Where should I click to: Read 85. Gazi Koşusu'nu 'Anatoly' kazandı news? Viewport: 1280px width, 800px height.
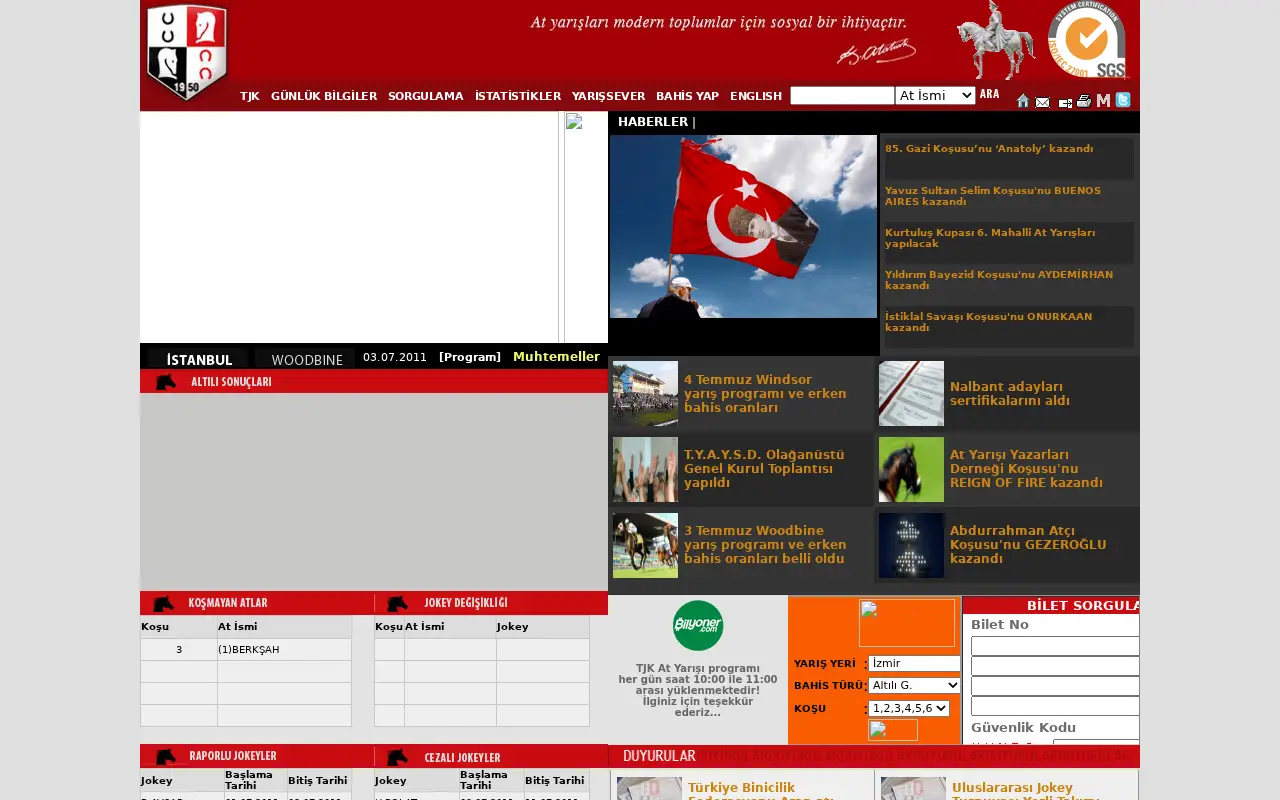pos(989,149)
